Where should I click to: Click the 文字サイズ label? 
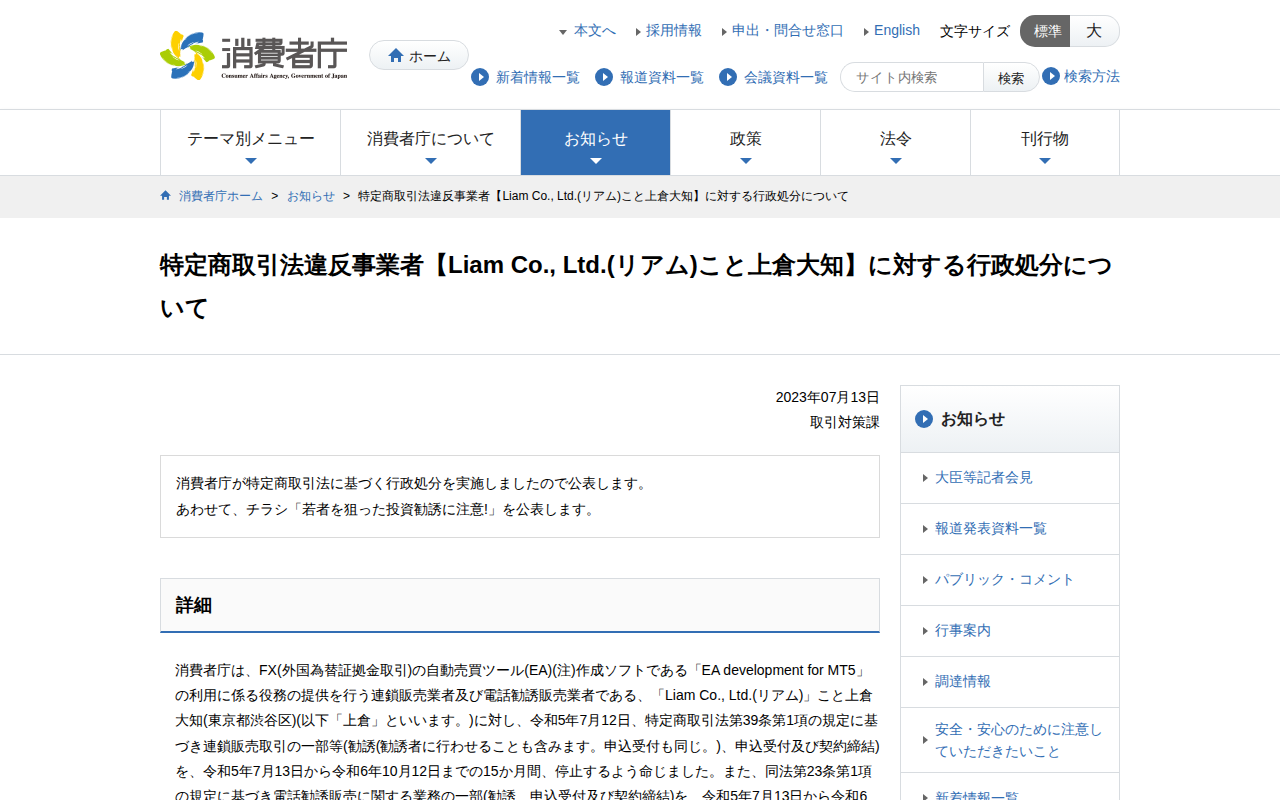pos(975,31)
